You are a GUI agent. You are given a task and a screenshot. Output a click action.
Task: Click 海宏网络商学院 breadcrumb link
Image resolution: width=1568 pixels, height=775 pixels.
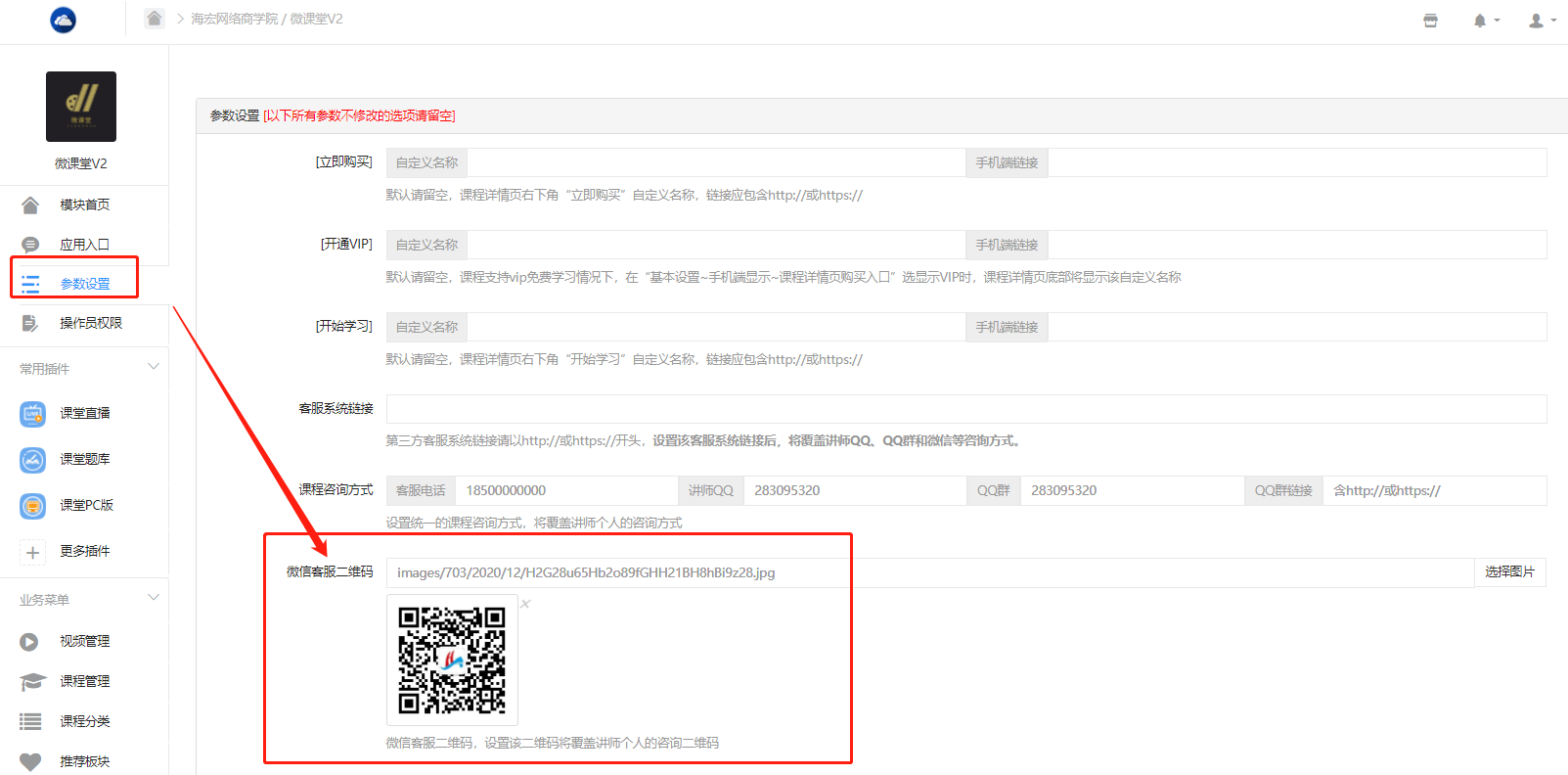(234, 19)
